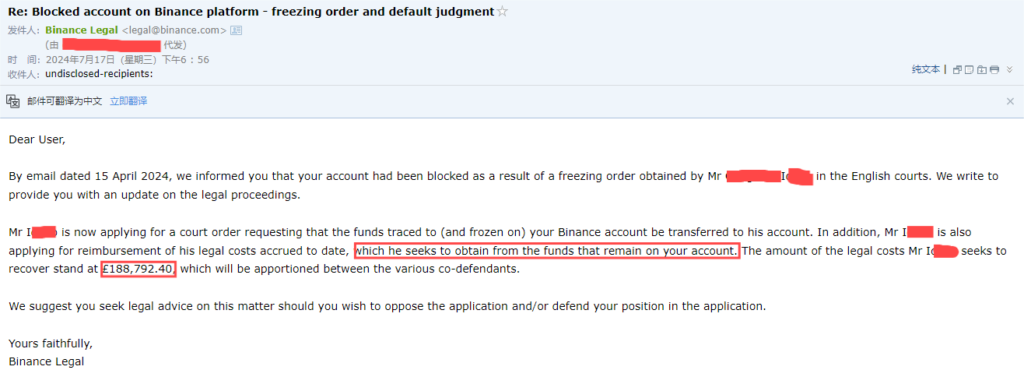Switch to 纯文本 plain text view
The width and height of the screenshot is (1024, 377).
coord(926,69)
